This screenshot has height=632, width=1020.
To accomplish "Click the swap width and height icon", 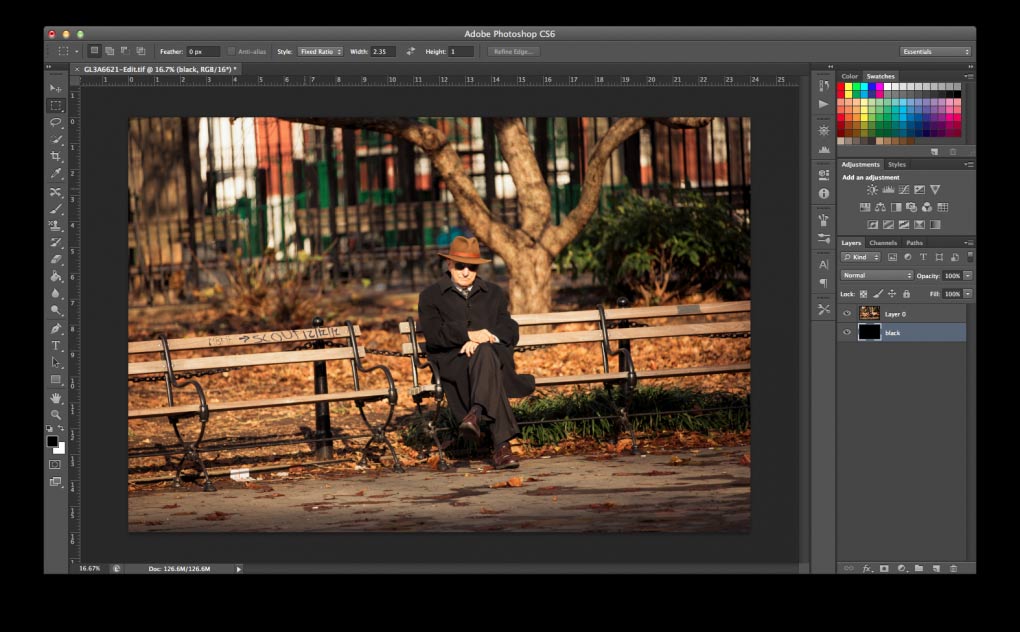I will tap(410, 51).
